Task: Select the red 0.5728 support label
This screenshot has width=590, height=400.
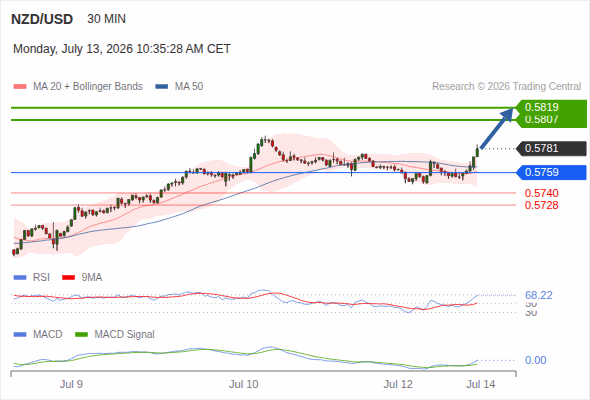Action: pos(541,205)
